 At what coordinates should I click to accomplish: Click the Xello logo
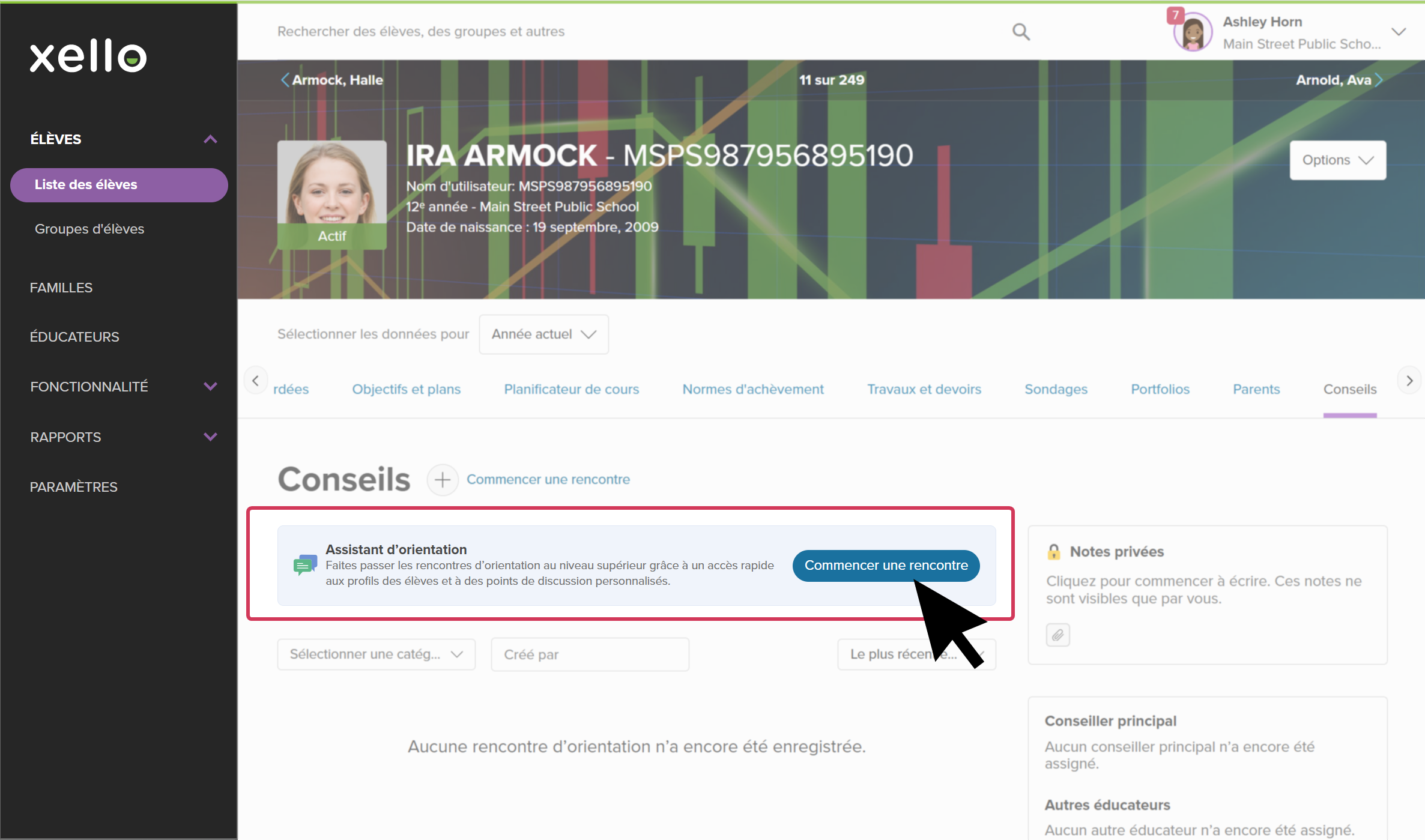(88, 56)
